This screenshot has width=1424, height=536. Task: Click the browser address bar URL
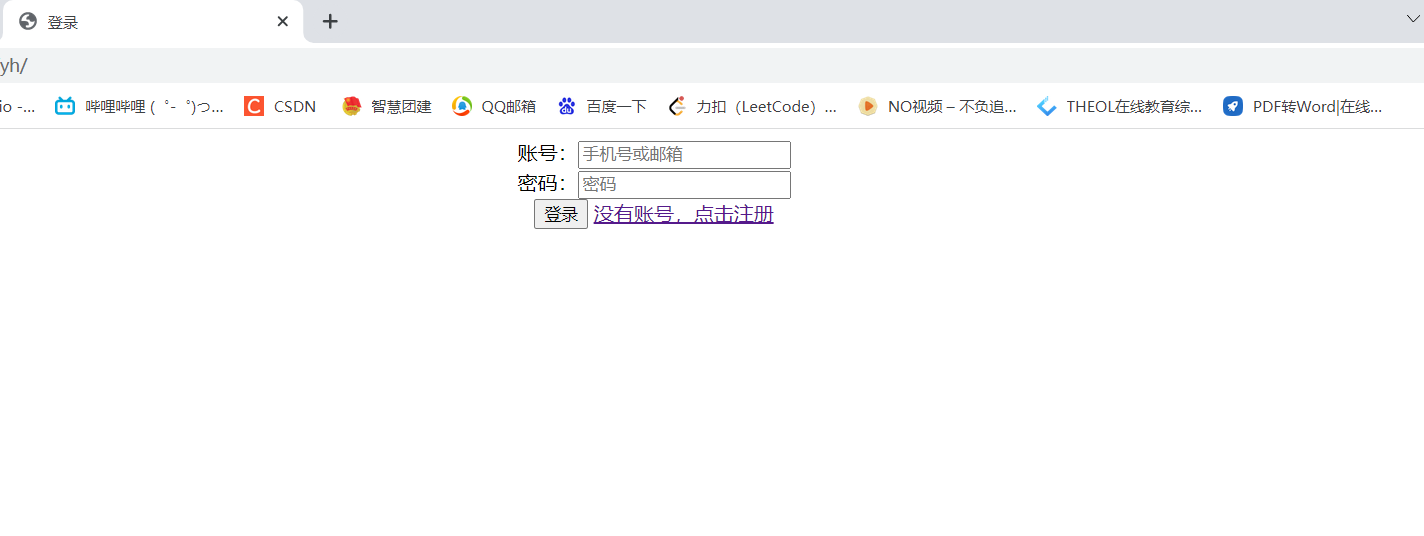tap(14, 66)
